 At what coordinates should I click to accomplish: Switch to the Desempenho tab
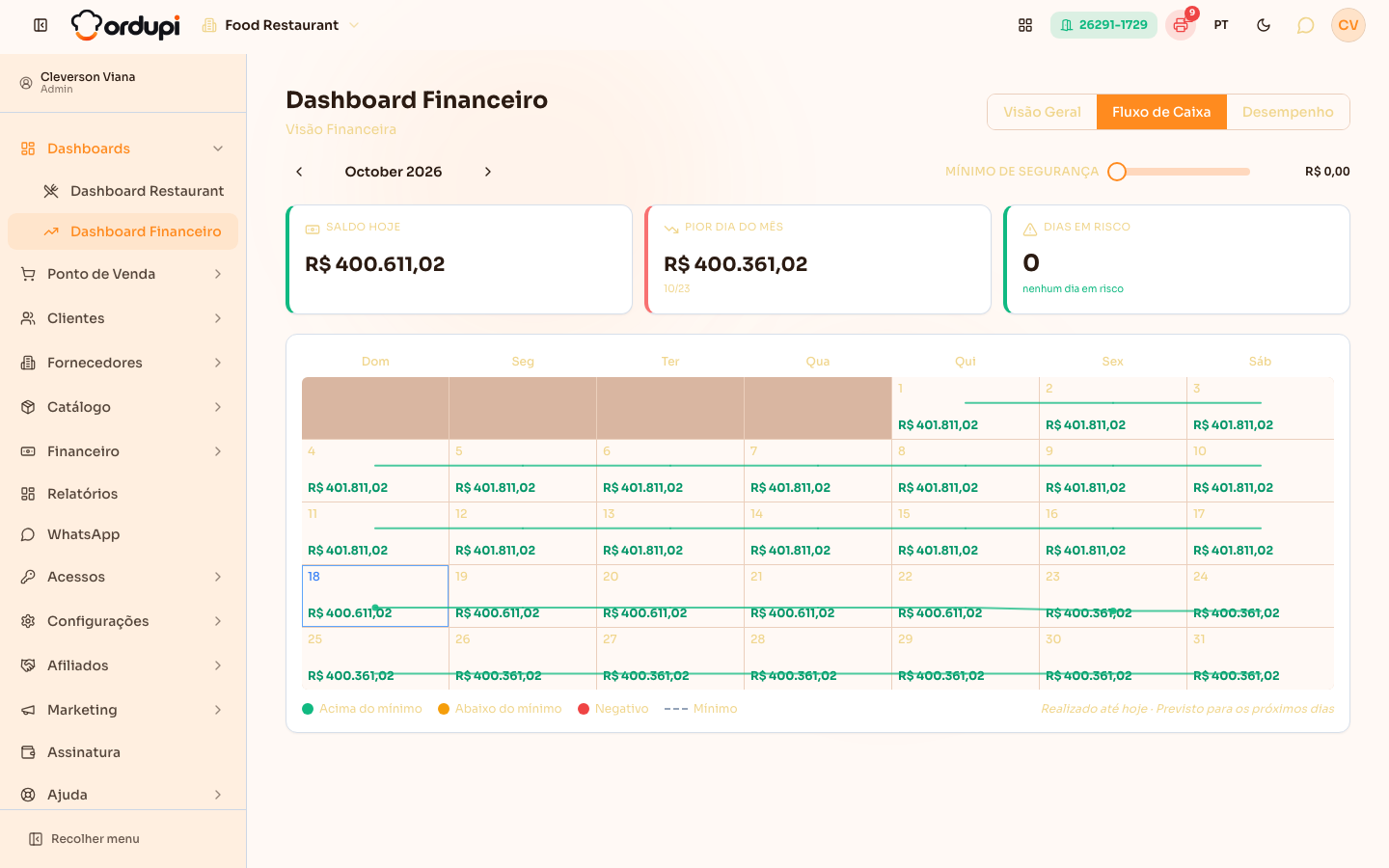coord(1288,112)
